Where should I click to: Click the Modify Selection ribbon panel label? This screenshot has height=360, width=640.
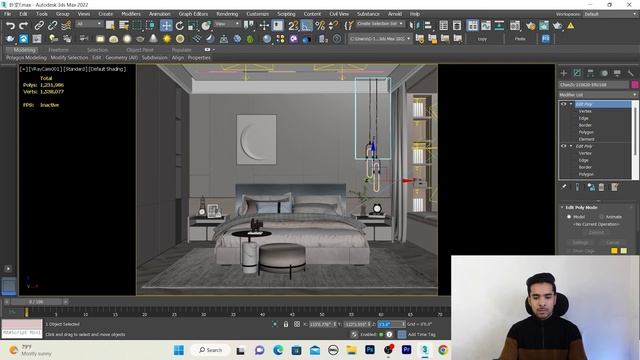[69, 58]
